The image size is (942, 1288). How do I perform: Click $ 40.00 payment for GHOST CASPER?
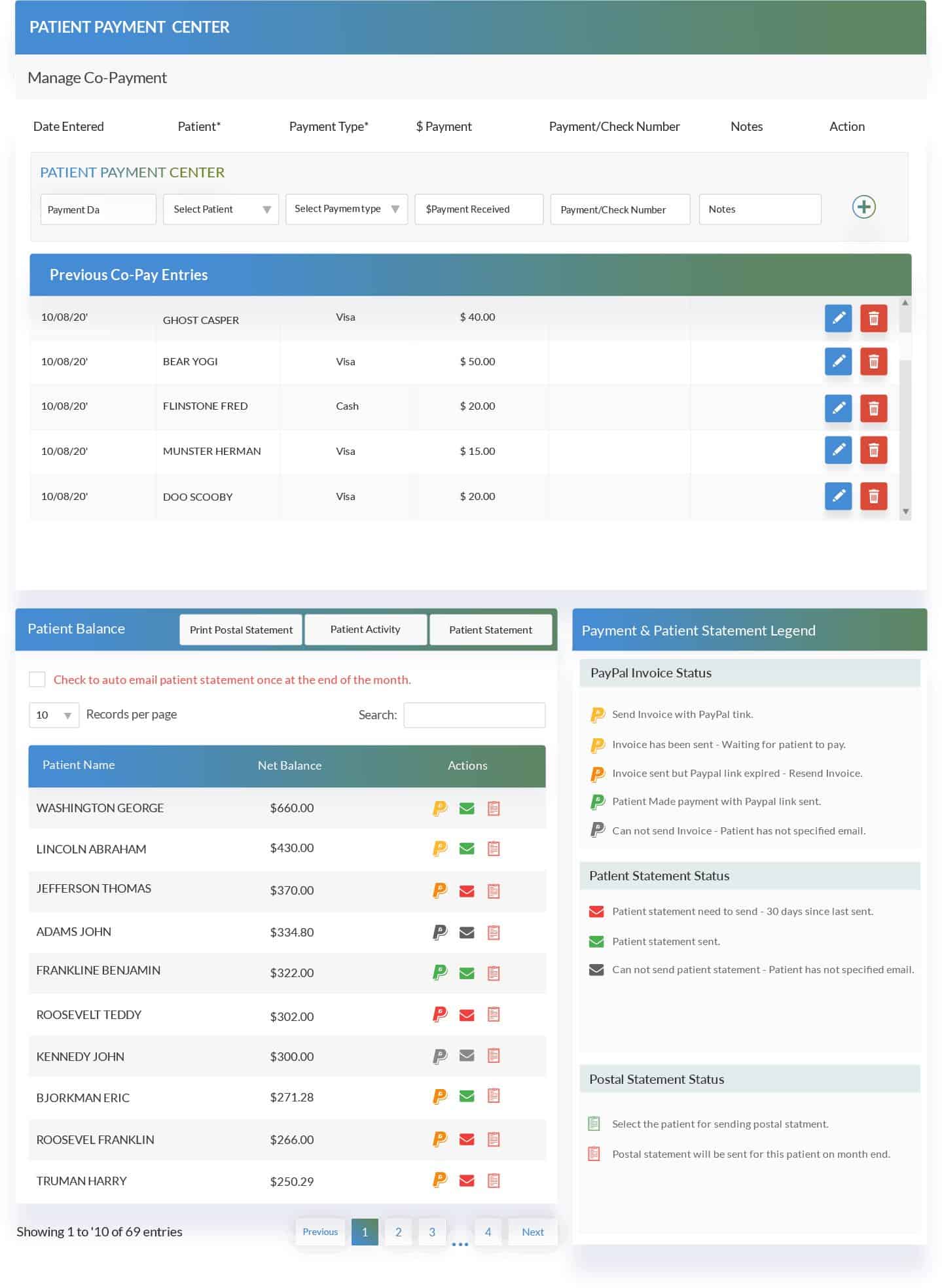(477, 317)
